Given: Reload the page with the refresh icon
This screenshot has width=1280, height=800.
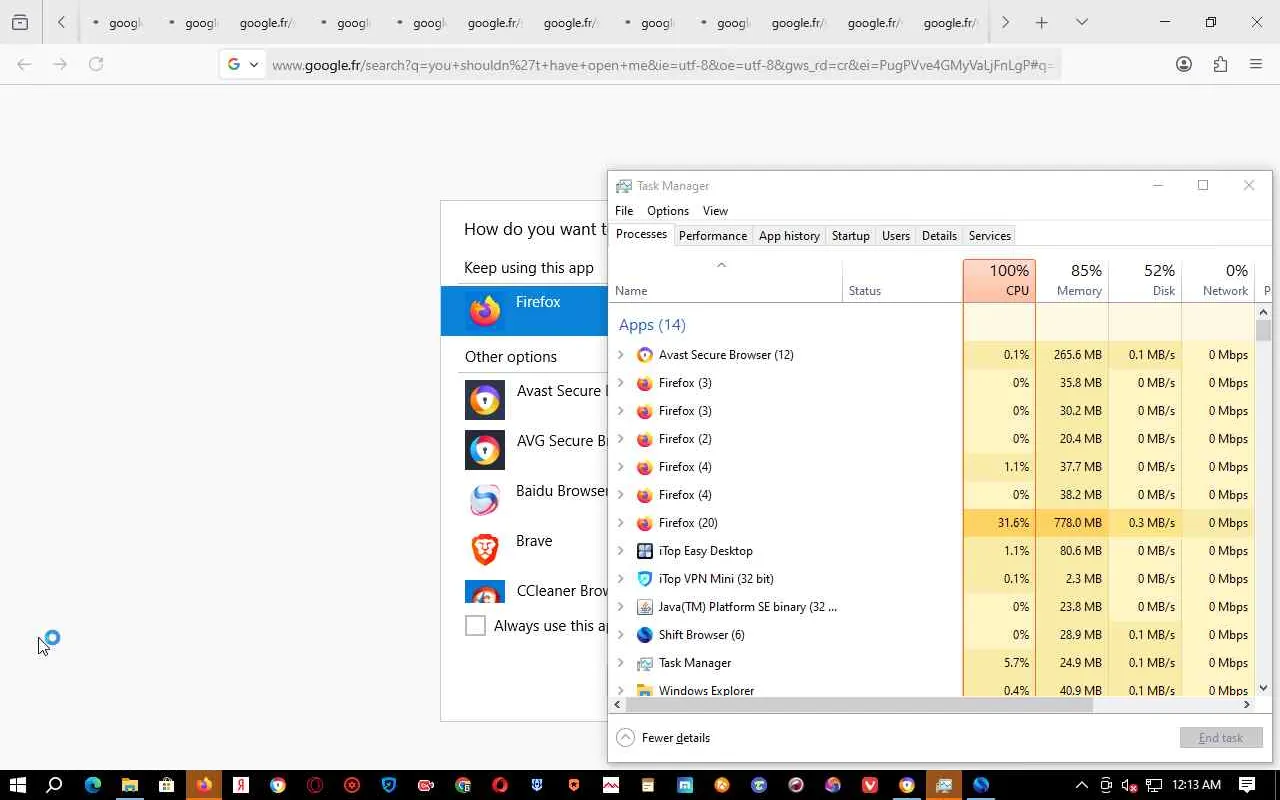Looking at the screenshot, I should coord(96,64).
